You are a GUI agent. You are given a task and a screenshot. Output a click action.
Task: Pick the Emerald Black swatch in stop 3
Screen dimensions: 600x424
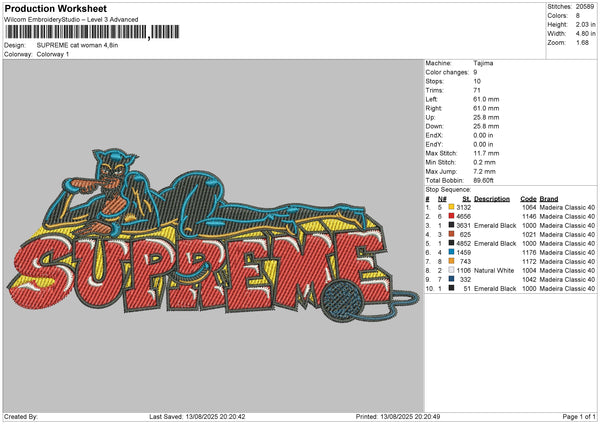pyautogui.click(x=451, y=225)
